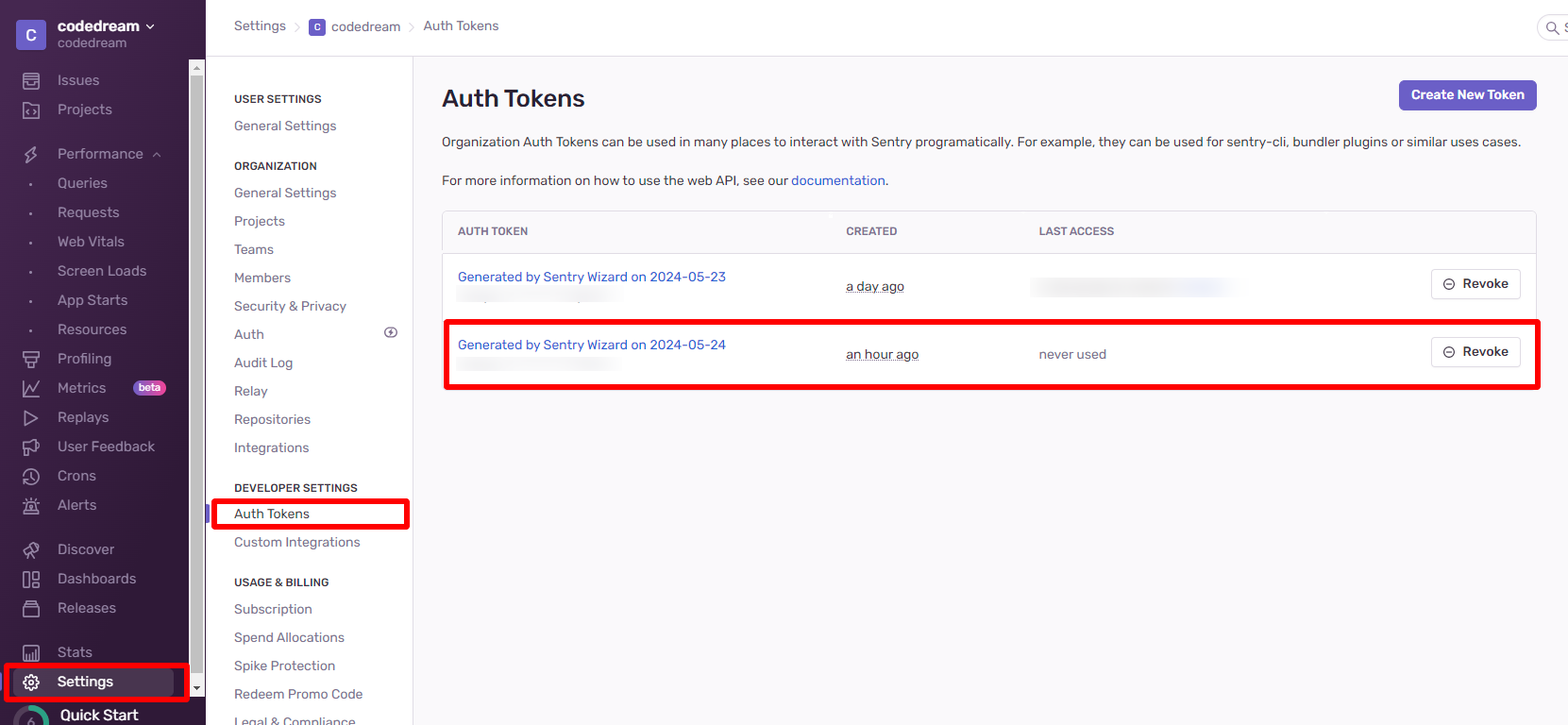Open Members settings

click(x=262, y=278)
